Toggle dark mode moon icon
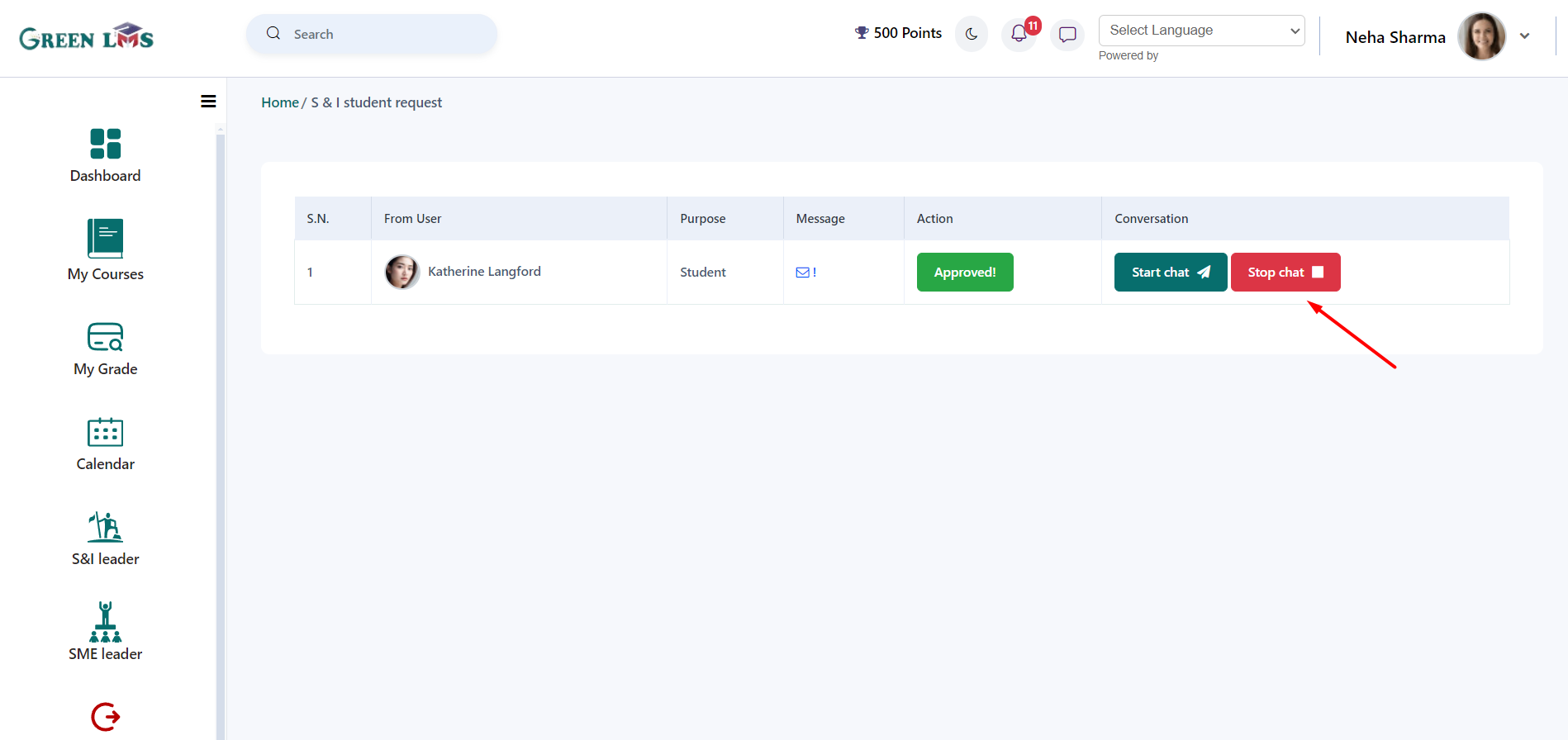 tap(972, 35)
